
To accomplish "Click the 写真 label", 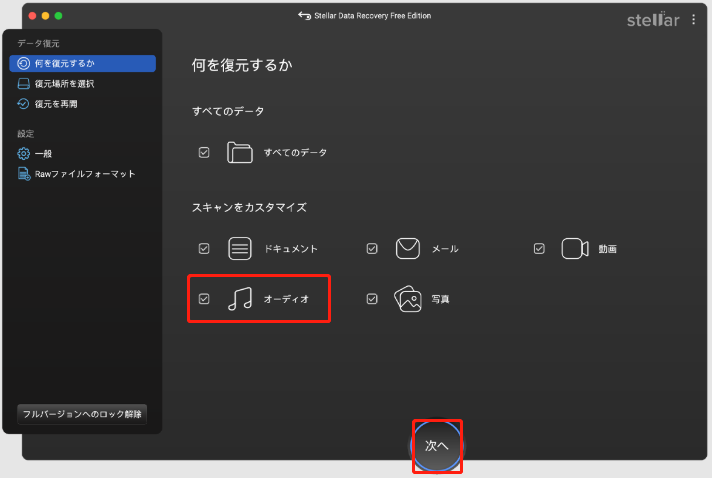I will point(440,299).
